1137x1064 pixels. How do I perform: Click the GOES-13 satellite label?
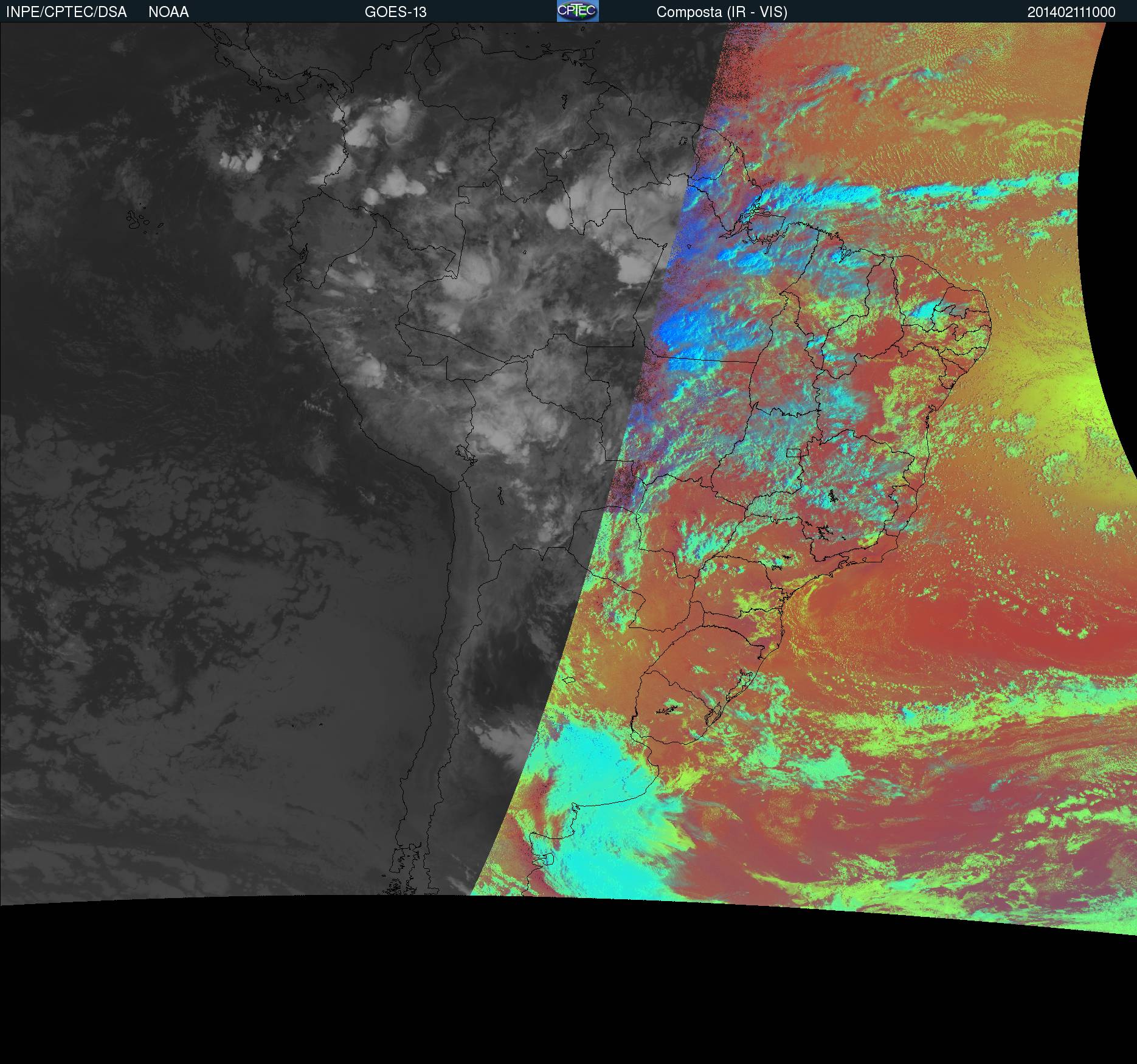tap(396, 12)
